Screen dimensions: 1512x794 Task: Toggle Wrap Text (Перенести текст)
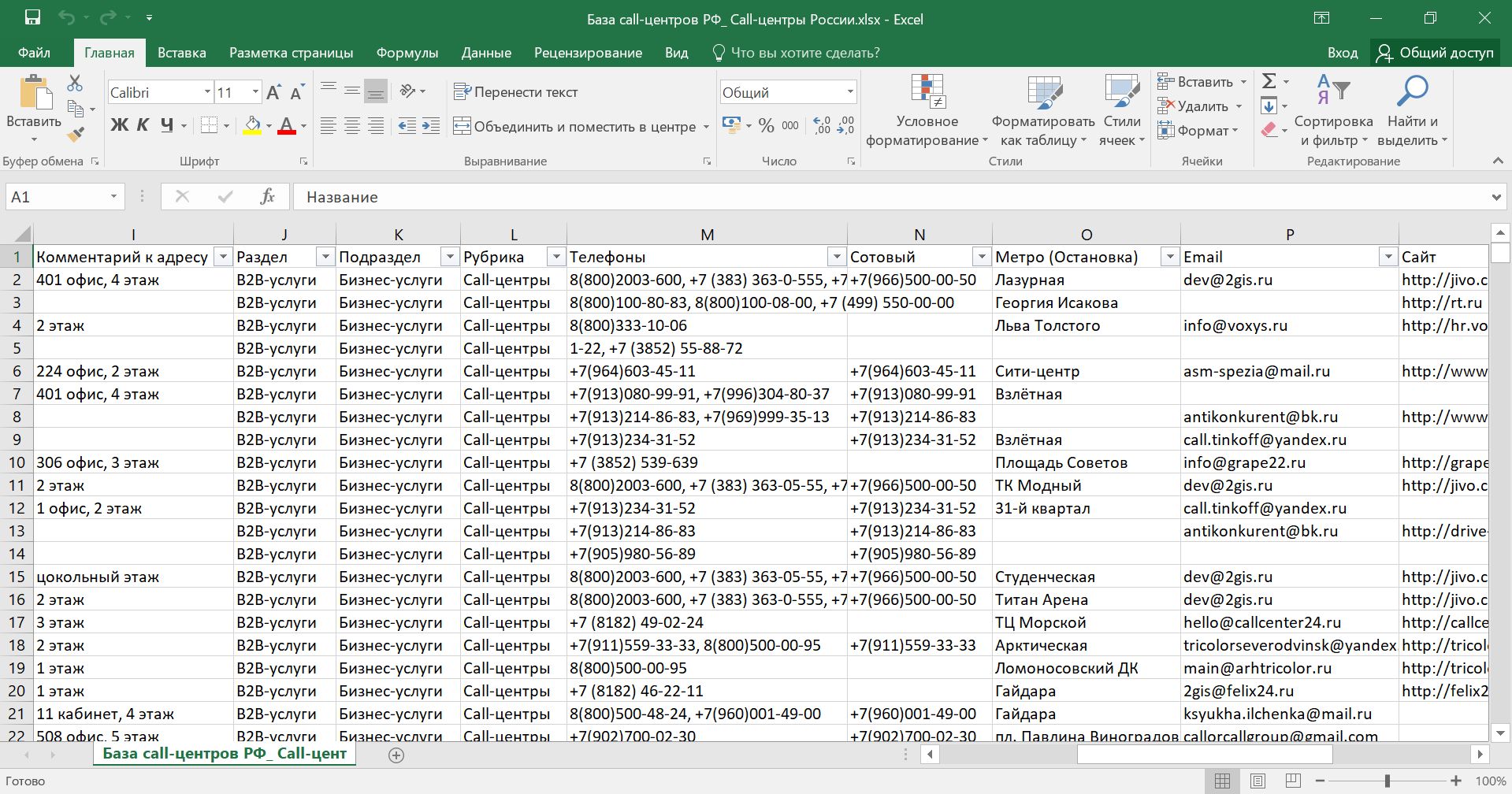click(x=516, y=92)
